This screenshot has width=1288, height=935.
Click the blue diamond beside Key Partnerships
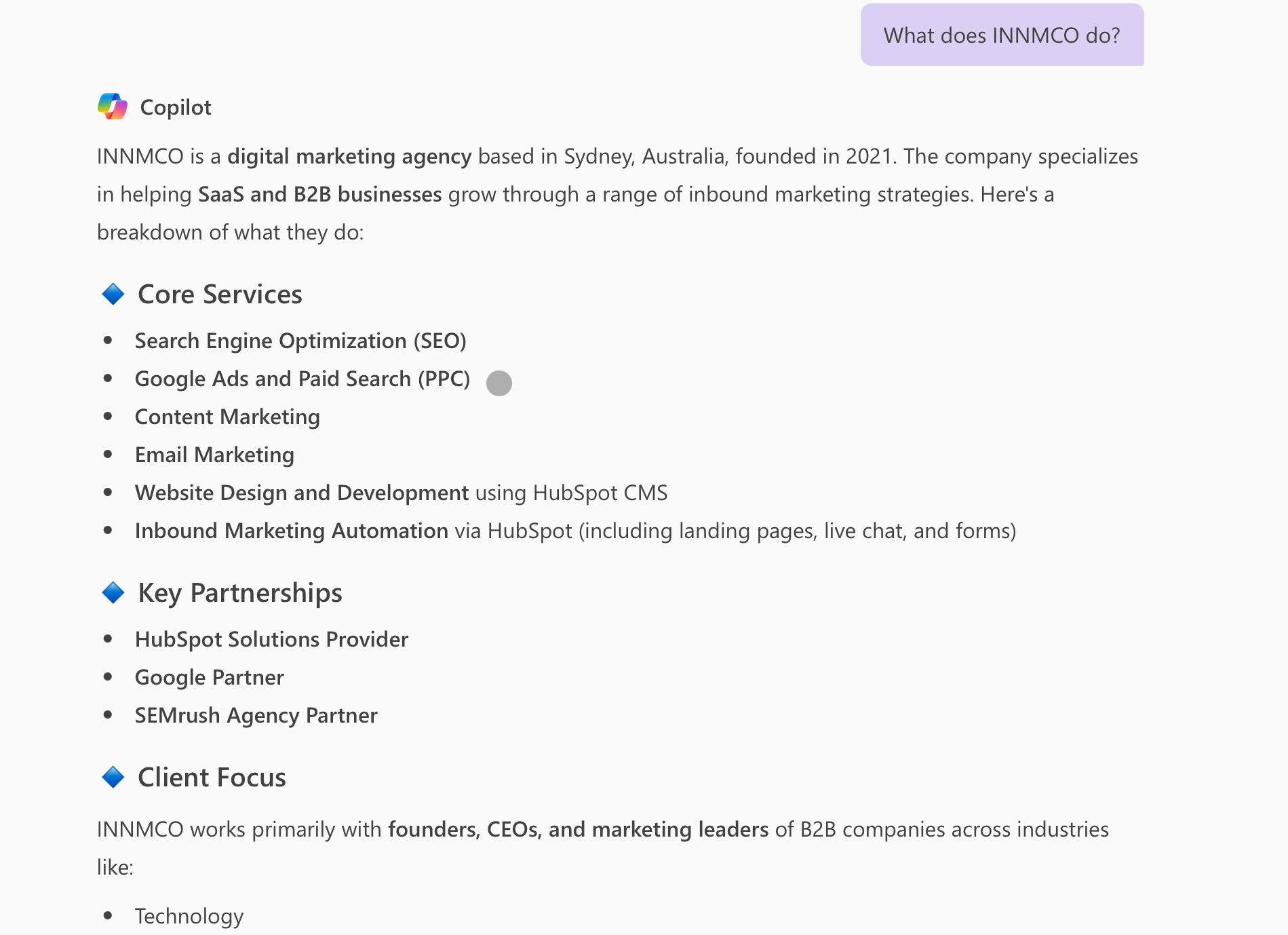113,593
